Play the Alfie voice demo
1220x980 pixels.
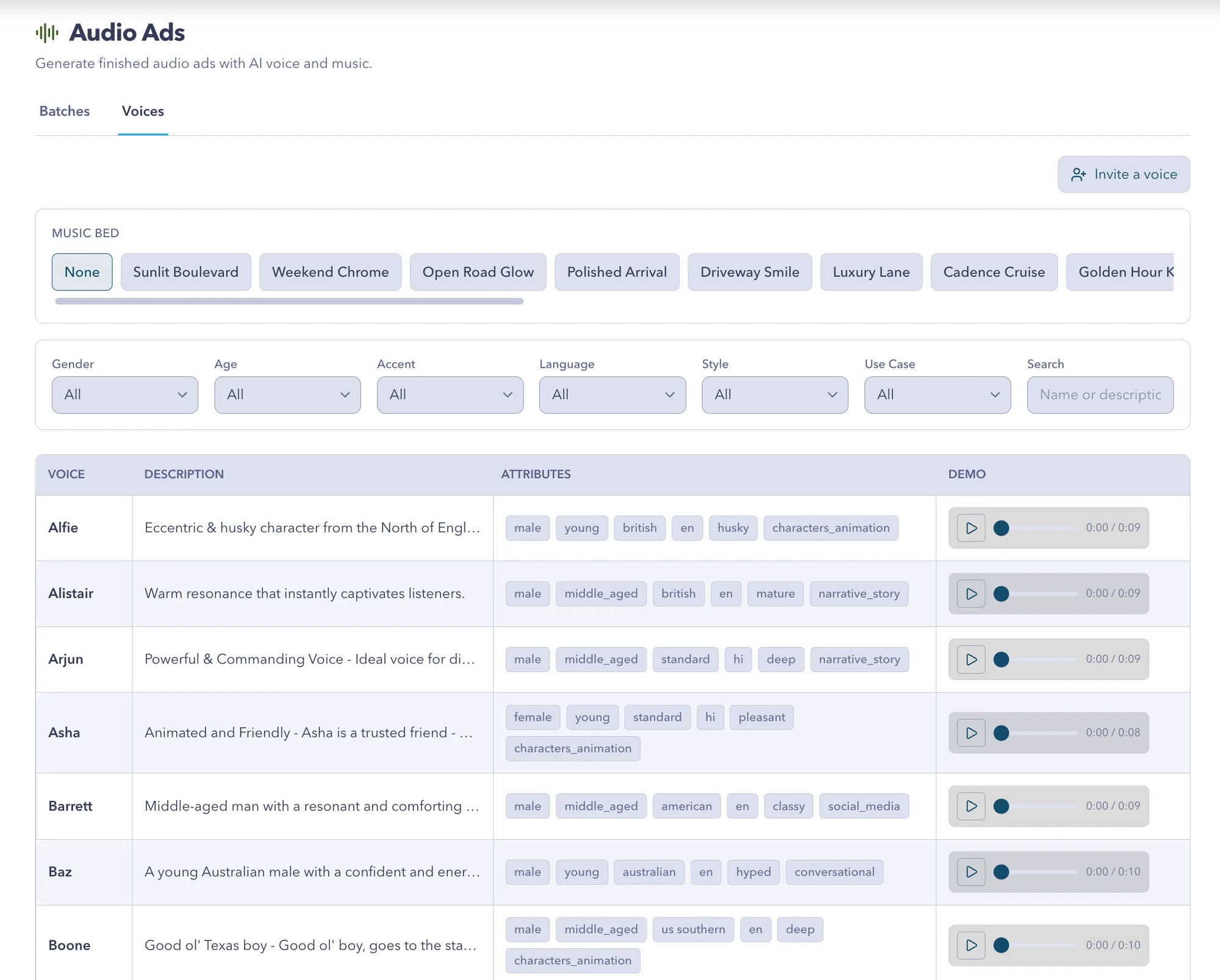[x=971, y=528]
